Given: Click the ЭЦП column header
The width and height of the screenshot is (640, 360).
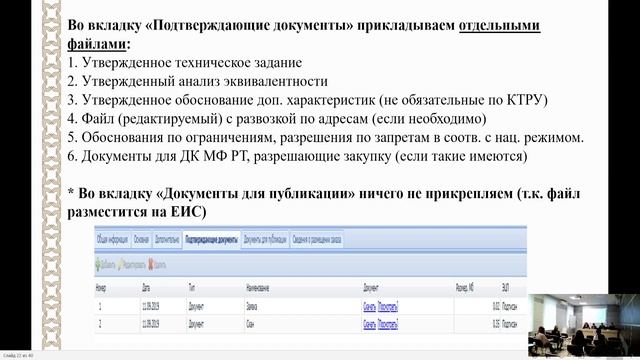Looking at the screenshot, I should coord(505,288).
